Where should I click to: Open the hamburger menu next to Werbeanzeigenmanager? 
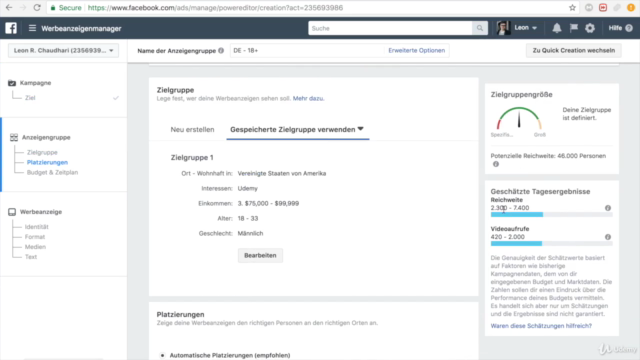click(32, 28)
